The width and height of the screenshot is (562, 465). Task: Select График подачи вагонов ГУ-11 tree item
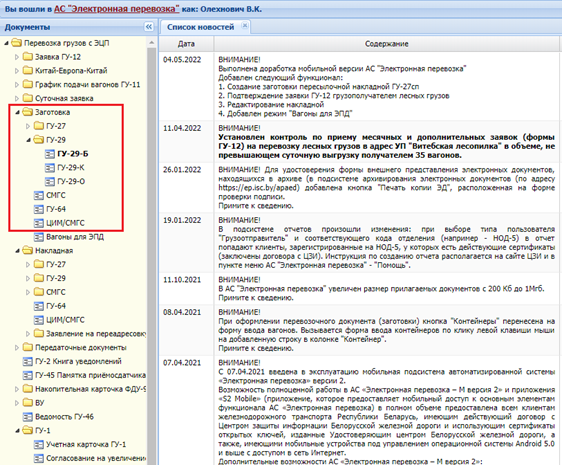point(87,85)
